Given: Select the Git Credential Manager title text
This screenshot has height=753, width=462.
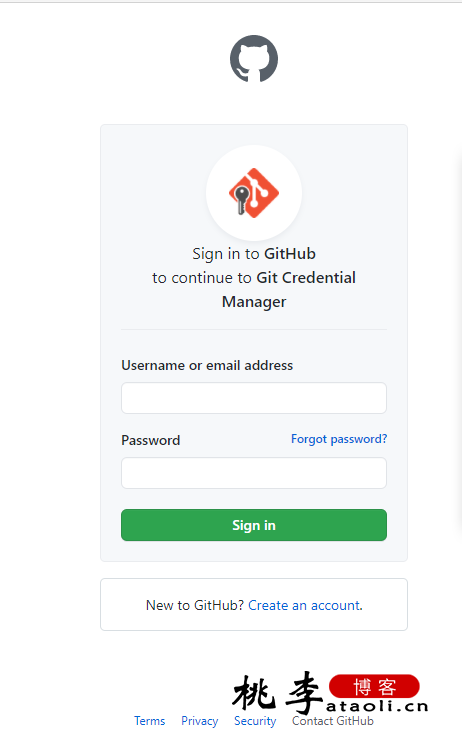Looking at the screenshot, I should click(289, 290).
